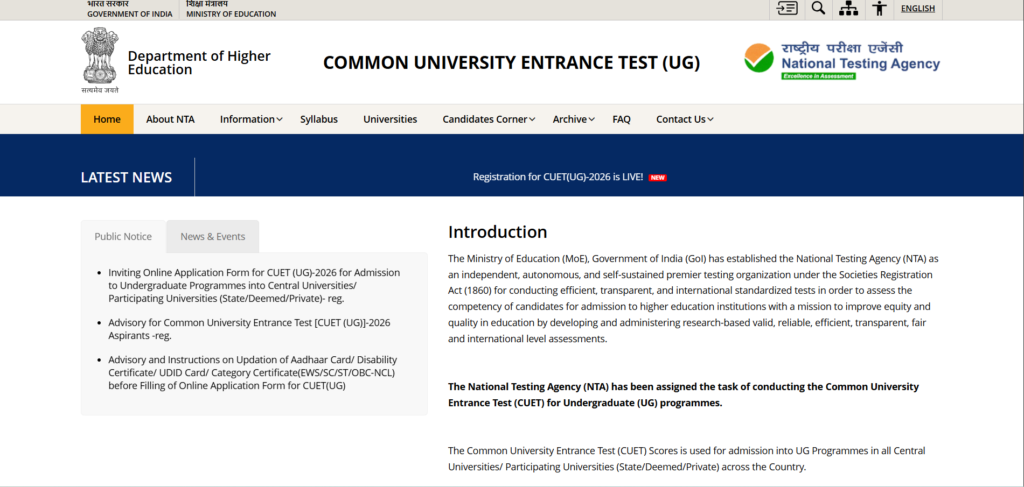Switch to the News & Events tab
This screenshot has width=1024, height=487.
click(x=213, y=236)
